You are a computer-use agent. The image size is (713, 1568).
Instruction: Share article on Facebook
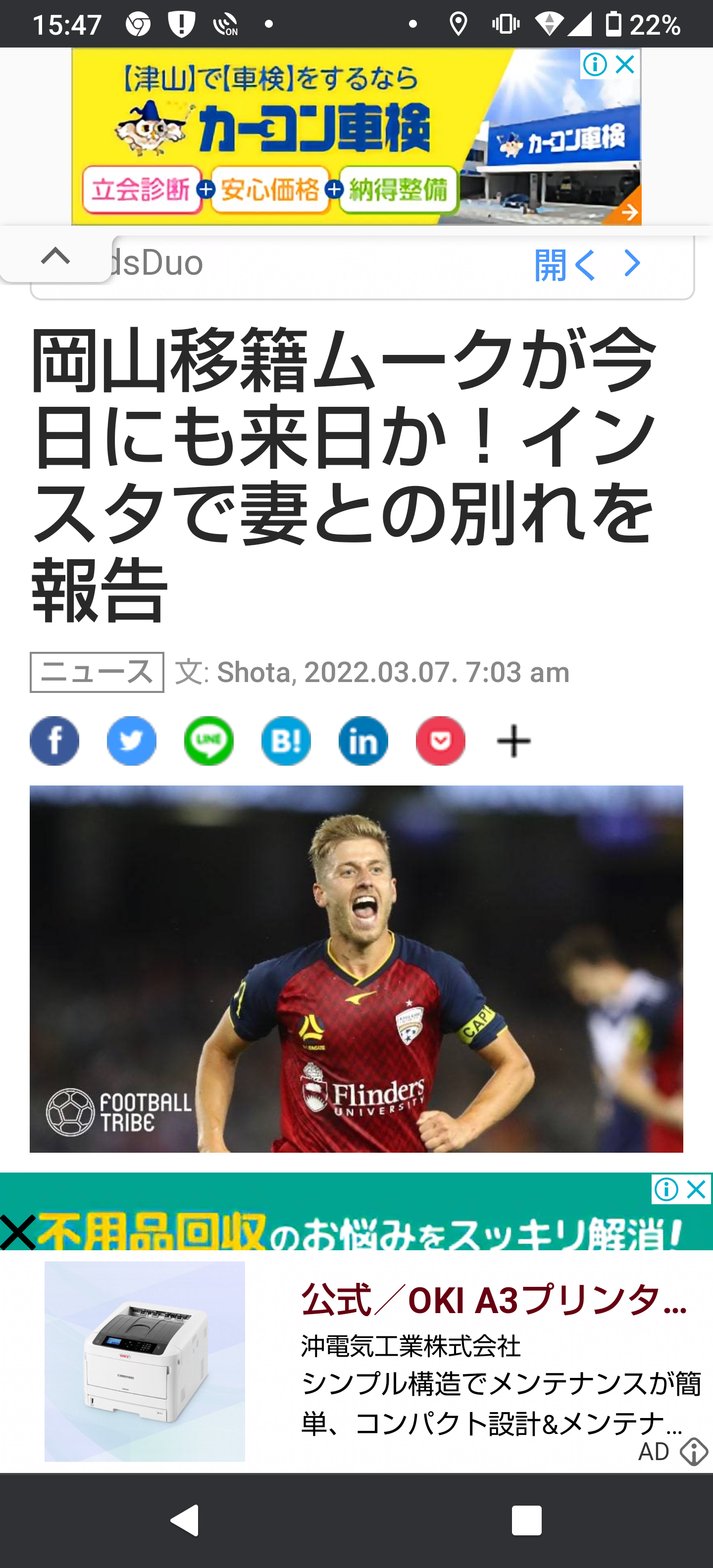point(54,741)
